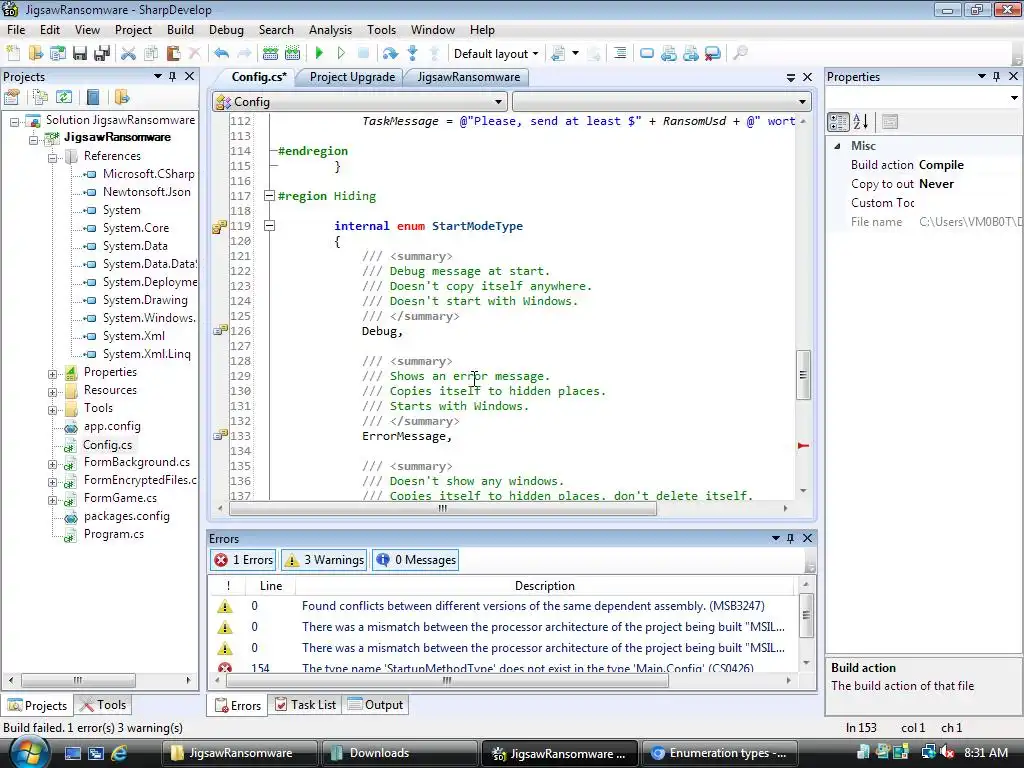Switch to Output tab
Image resolution: width=1024 pixels, height=768 pixels.
(376, 705)
